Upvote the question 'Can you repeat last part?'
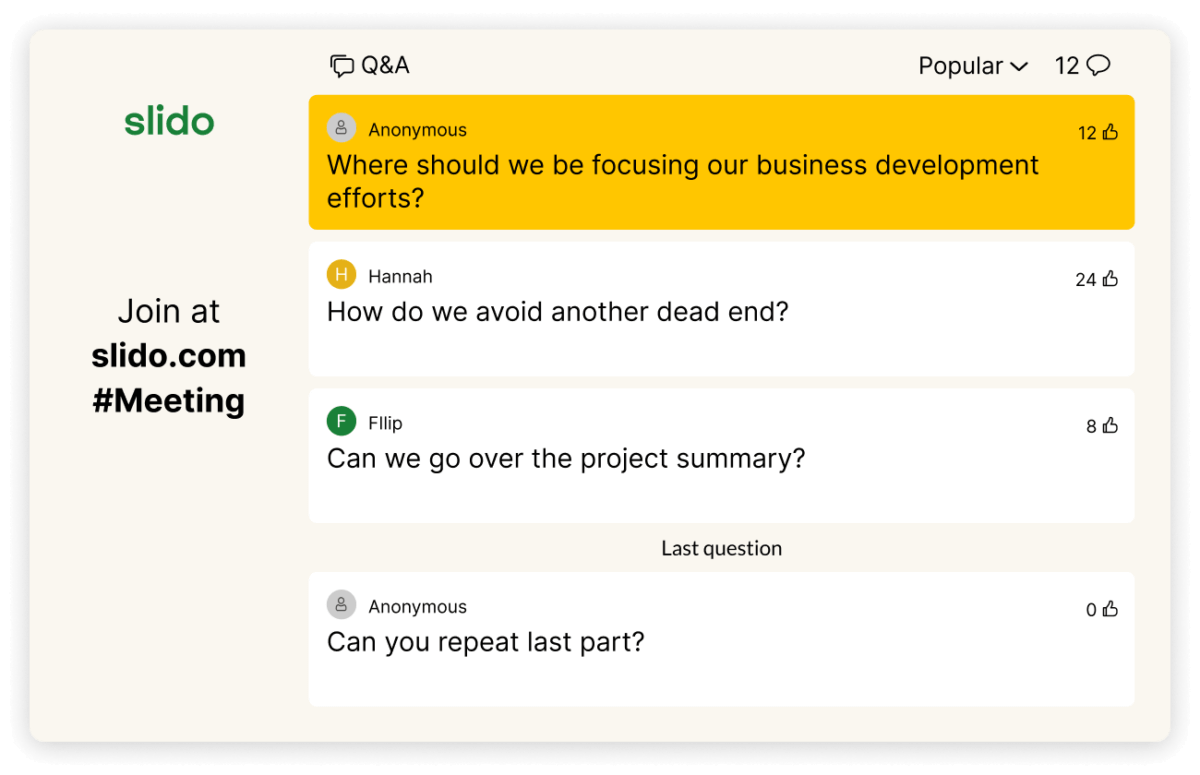 point(1110,609)
